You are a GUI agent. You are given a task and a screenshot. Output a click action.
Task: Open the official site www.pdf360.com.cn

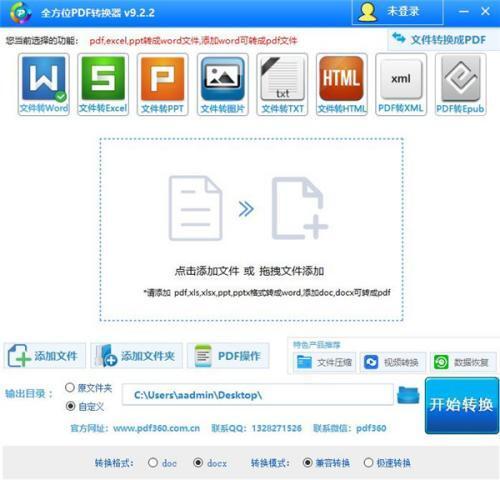pos(156,428)
